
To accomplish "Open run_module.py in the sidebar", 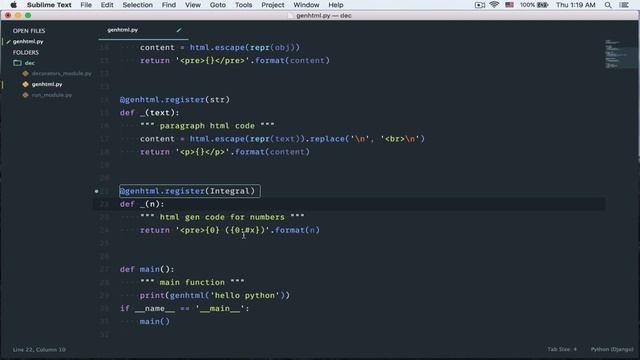I will 51,95.
